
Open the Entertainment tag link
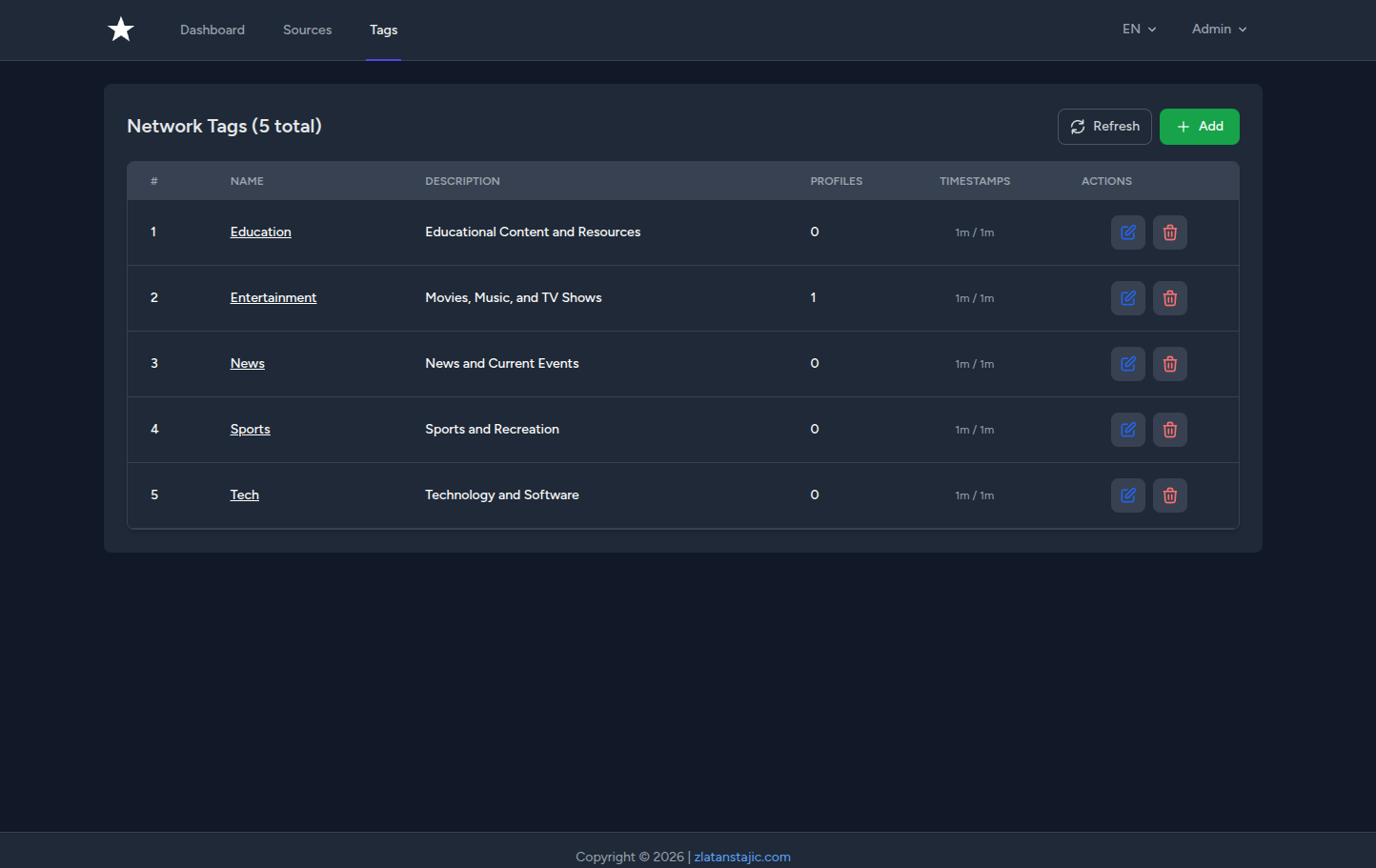pos(273,297)
